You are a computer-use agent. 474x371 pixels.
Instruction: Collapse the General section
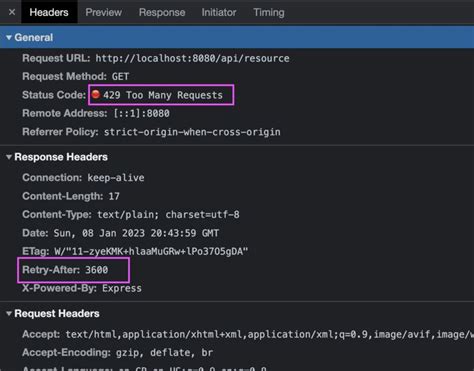(x=9, y=38)
